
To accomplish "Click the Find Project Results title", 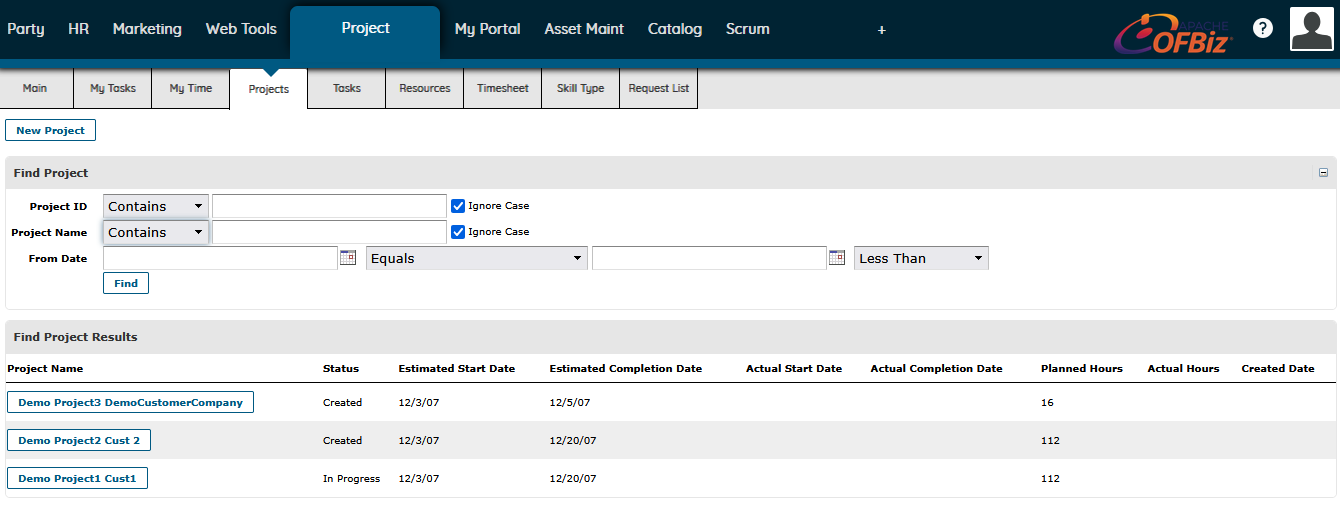I will point(76,337).
